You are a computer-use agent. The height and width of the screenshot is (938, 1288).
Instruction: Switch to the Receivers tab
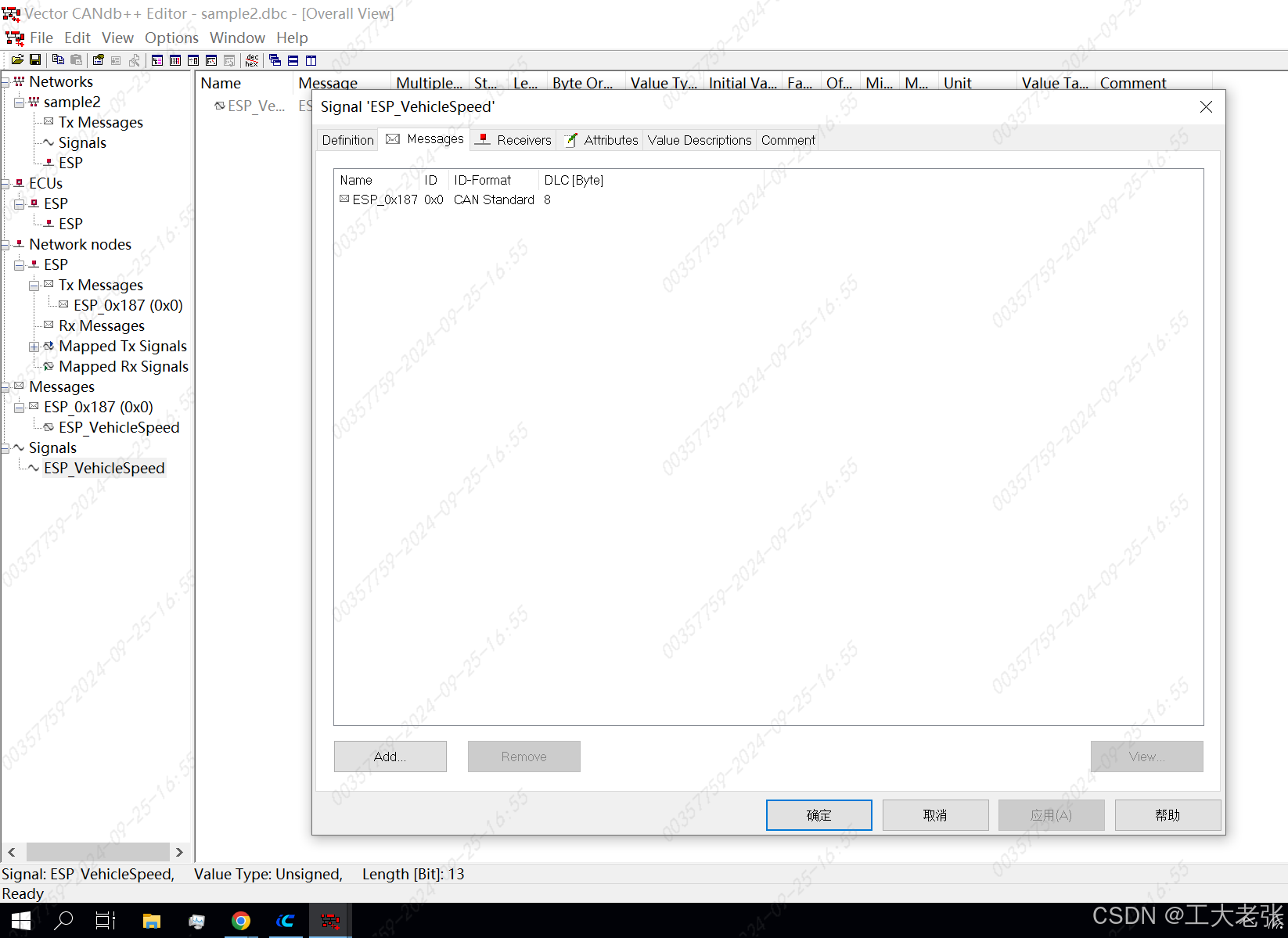513,140
